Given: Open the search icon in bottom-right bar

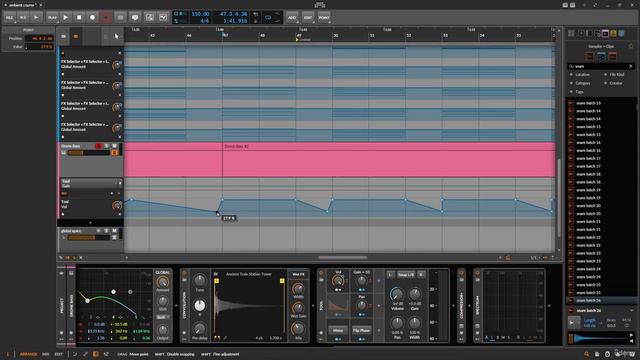Looking at the screenshot, I should click(x=587, y=354).
